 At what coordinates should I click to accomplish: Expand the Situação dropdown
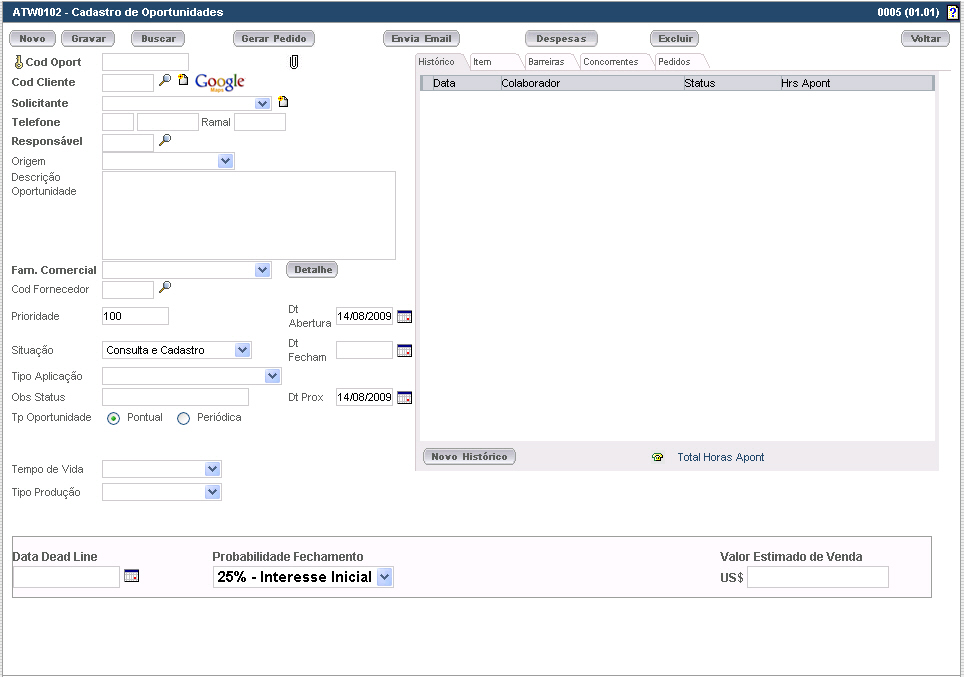(x=242, y=350)
